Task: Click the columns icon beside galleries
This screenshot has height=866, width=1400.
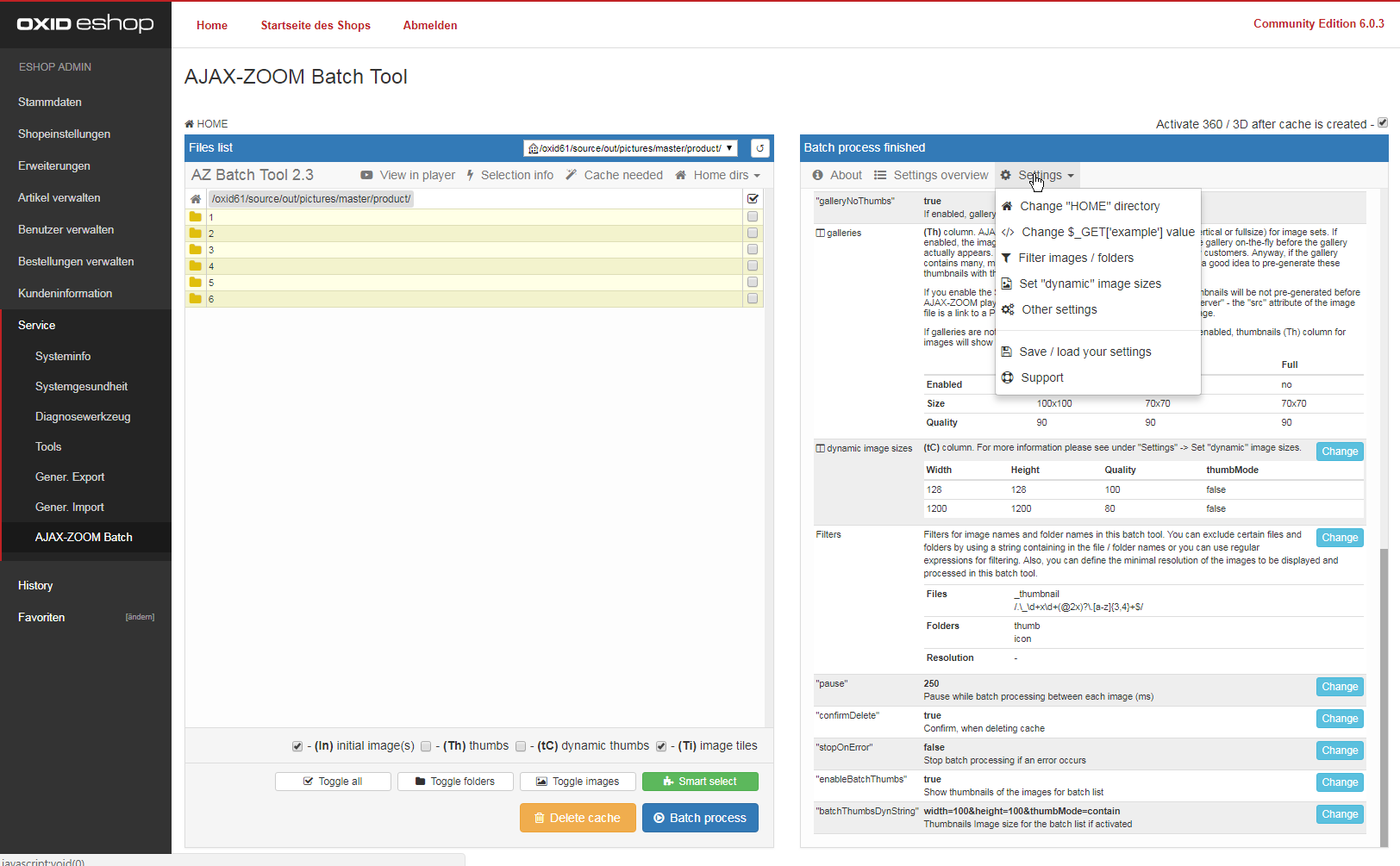Action: click(x=821, y=233)
